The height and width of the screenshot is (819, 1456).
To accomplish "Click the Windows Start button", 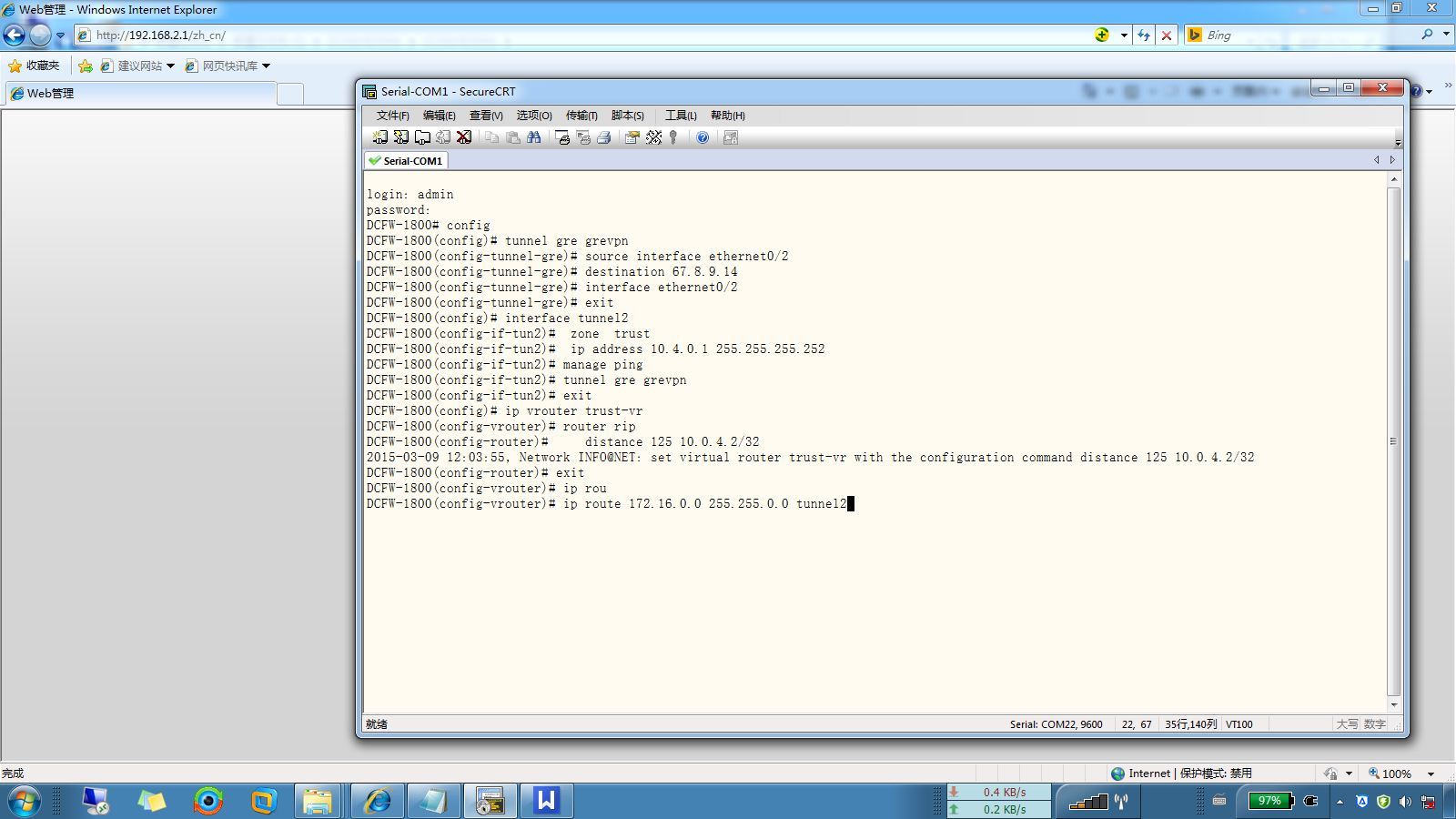I will coord(24,801).
